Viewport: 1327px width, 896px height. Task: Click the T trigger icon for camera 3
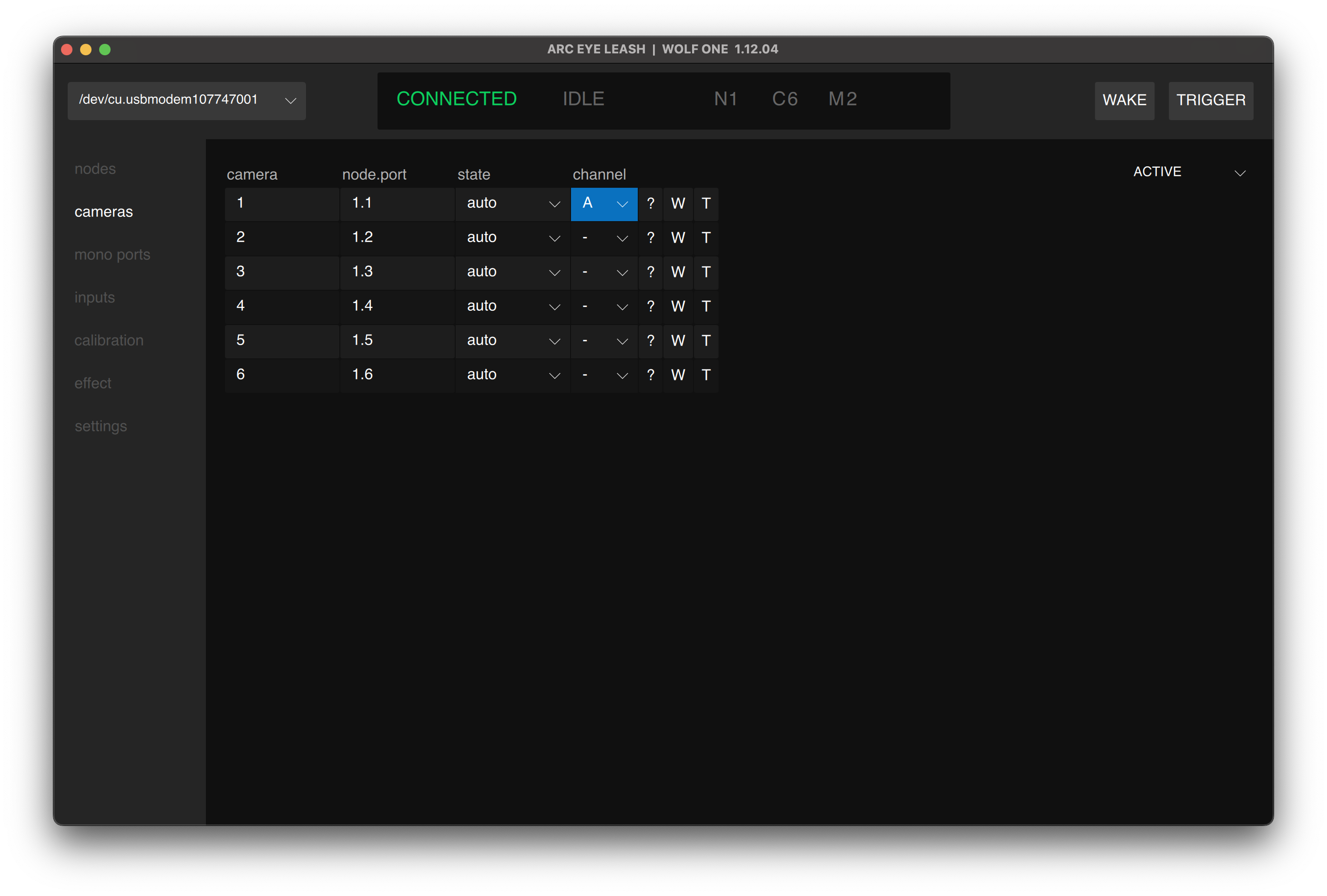706,273
